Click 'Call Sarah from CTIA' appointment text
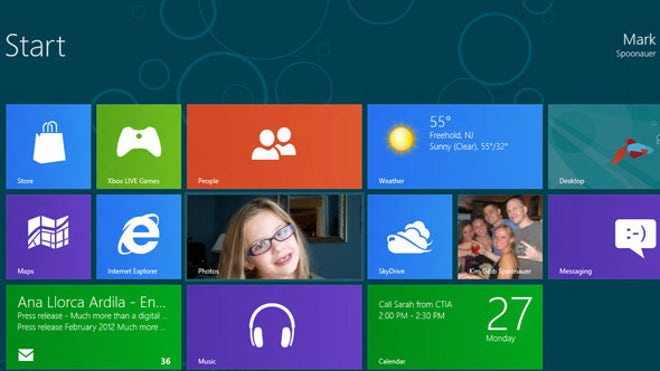The image size is (660, 371). click(x=415, y=304)
